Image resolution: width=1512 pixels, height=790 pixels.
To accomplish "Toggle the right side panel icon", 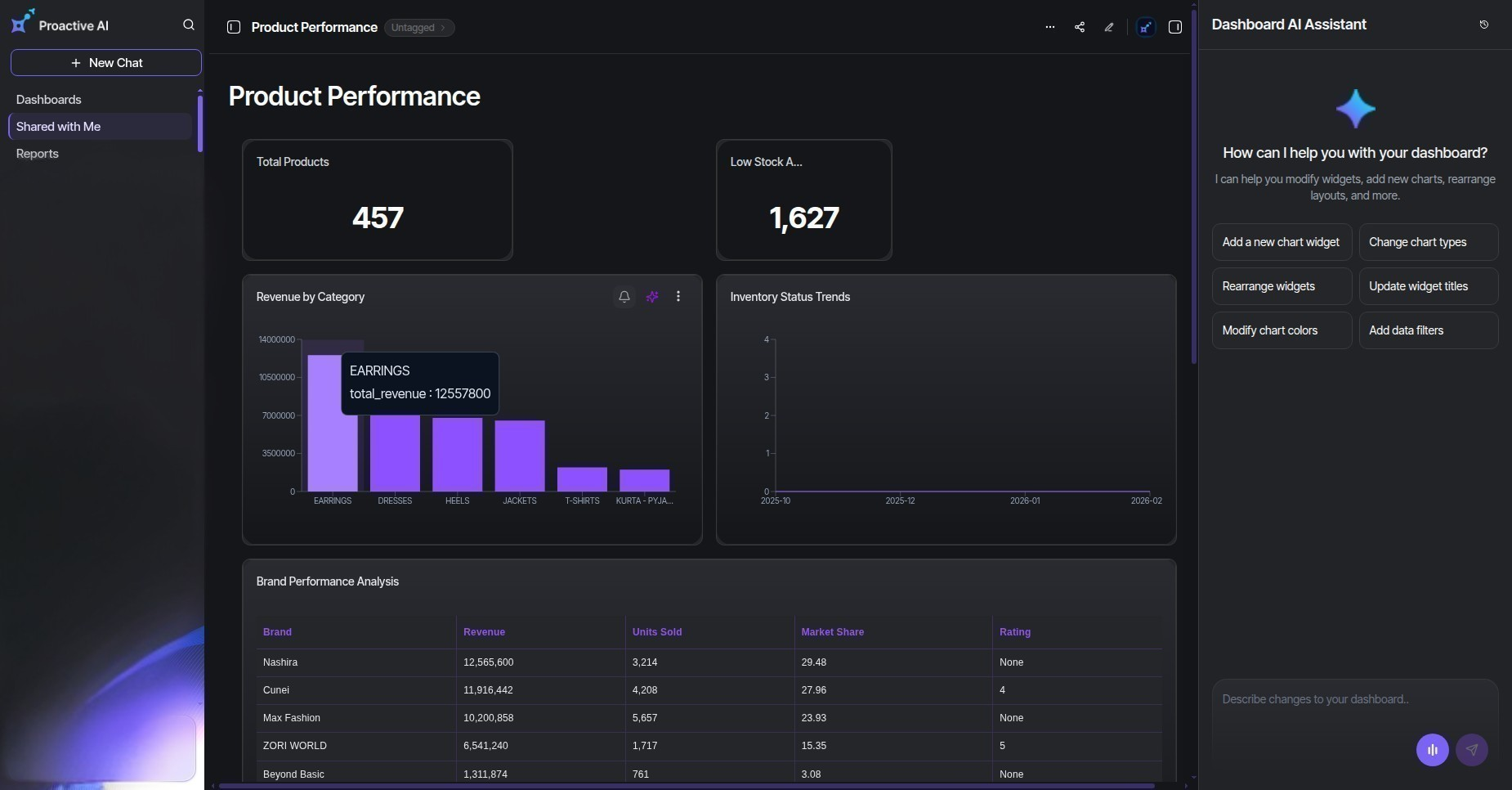I will point(1175,27).
